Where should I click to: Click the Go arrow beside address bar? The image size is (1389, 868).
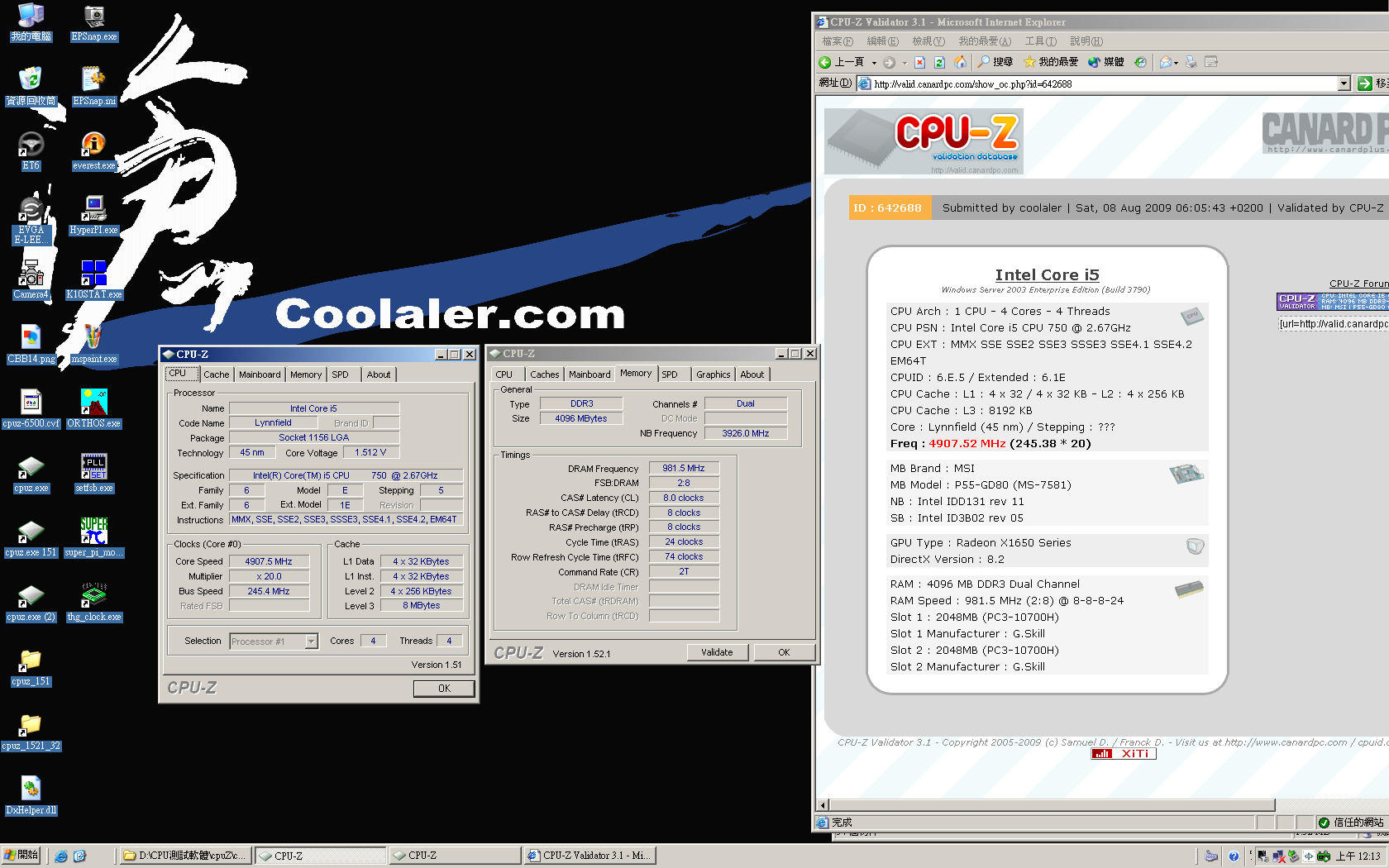pos(1364,83)
